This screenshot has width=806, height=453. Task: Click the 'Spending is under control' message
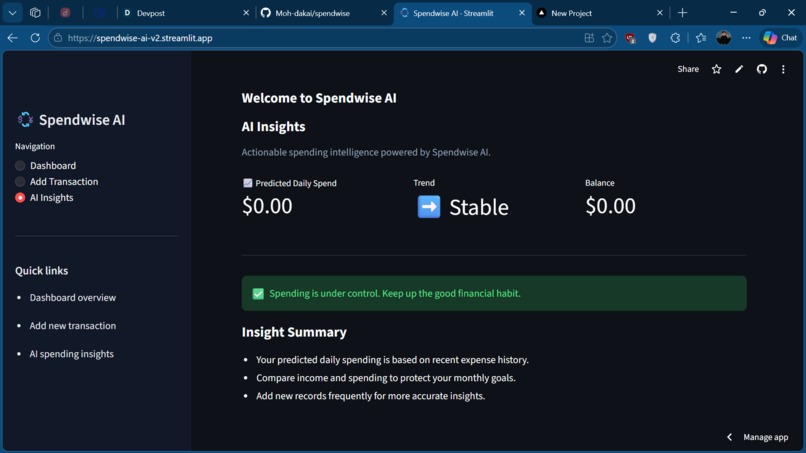click(x=395, y=294)
